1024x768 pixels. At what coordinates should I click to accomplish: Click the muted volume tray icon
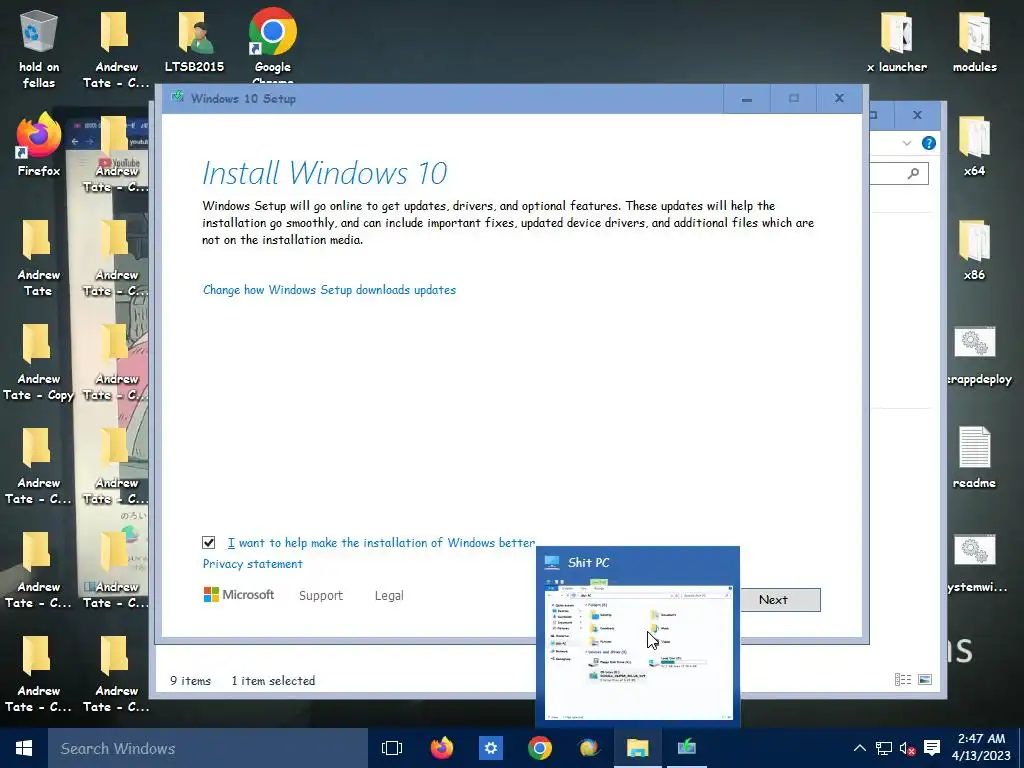point(907,748)
